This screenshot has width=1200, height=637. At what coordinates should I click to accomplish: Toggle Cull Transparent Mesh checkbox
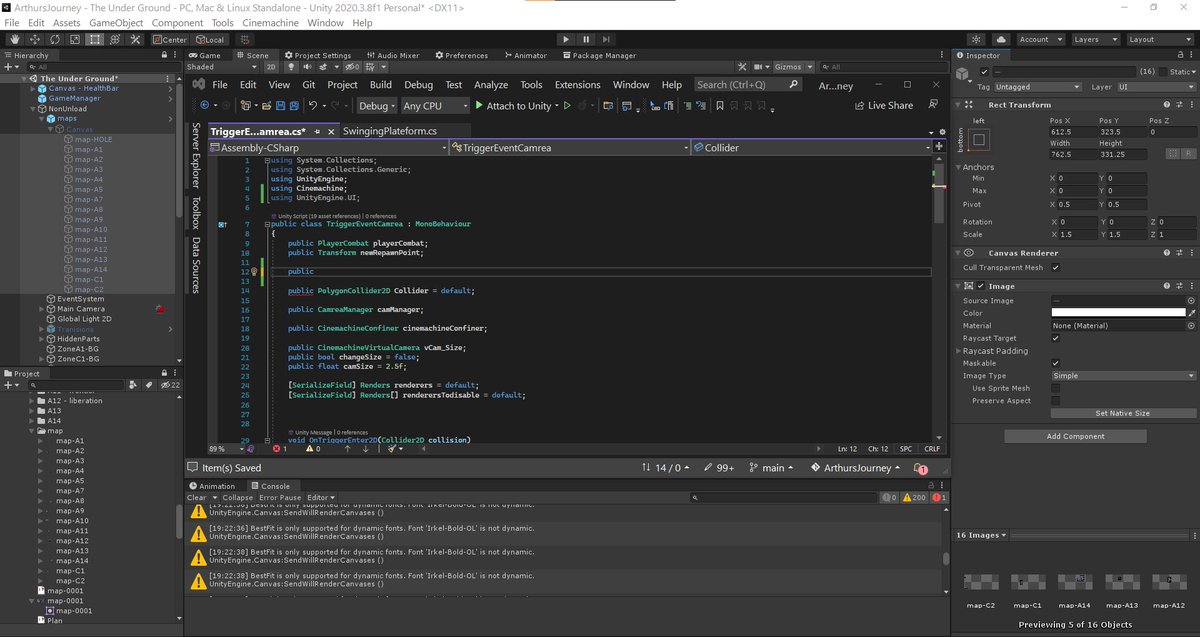(1056, 268)
